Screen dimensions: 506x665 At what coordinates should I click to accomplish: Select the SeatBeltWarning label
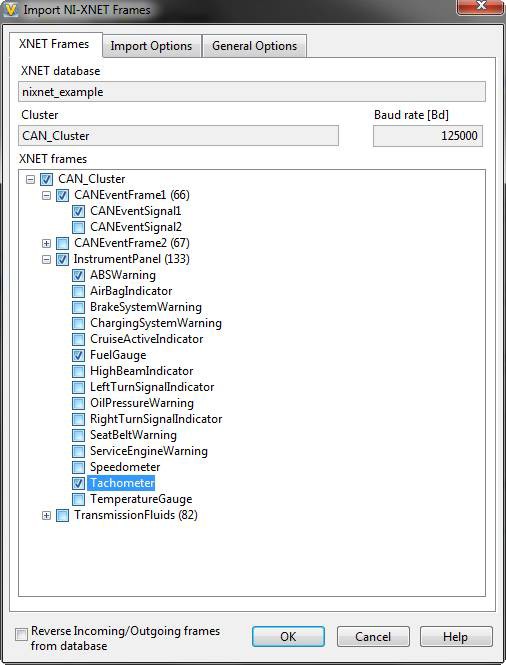133,435
